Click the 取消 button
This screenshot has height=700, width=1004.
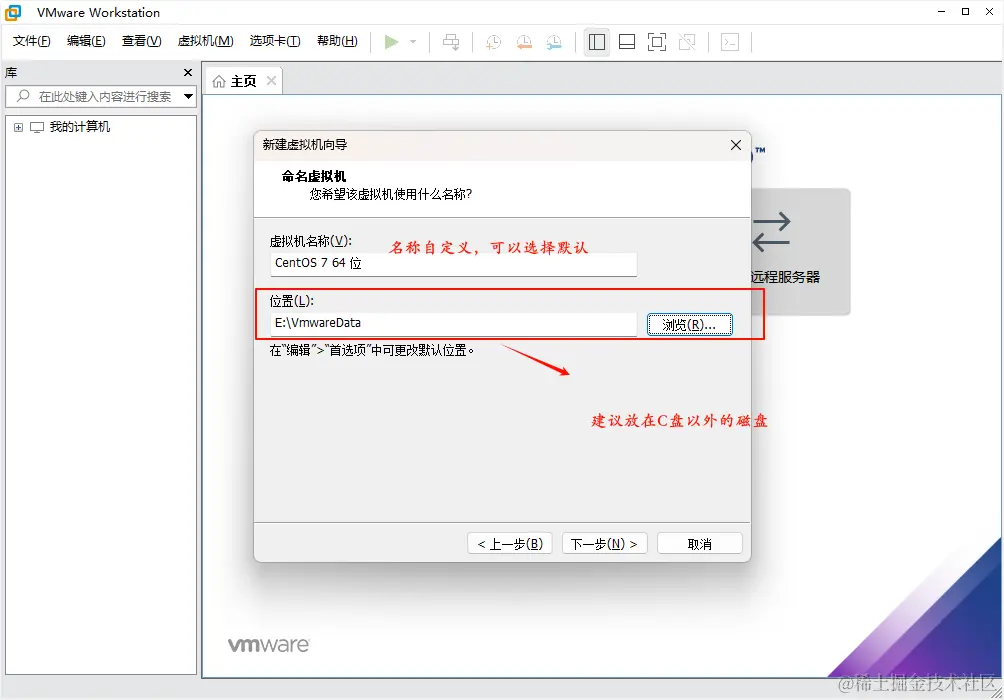click(700, 544)
